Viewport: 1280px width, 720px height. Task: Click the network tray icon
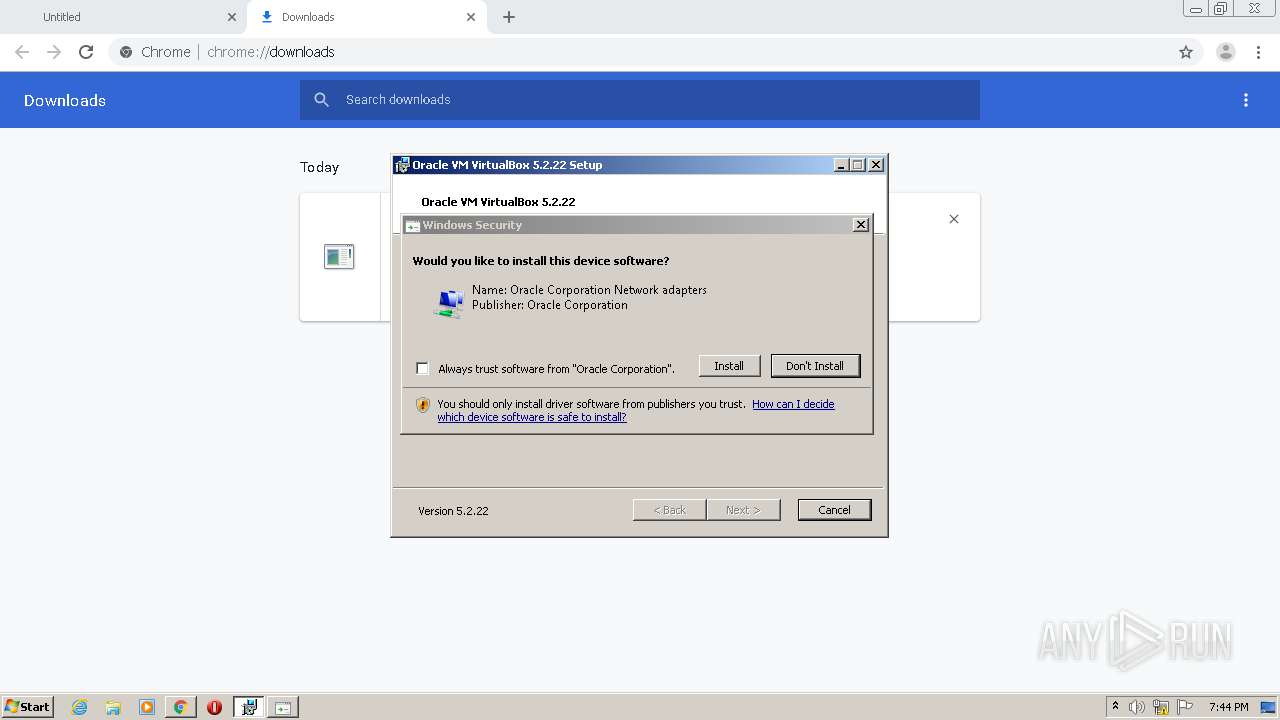tap(1161, 707)
